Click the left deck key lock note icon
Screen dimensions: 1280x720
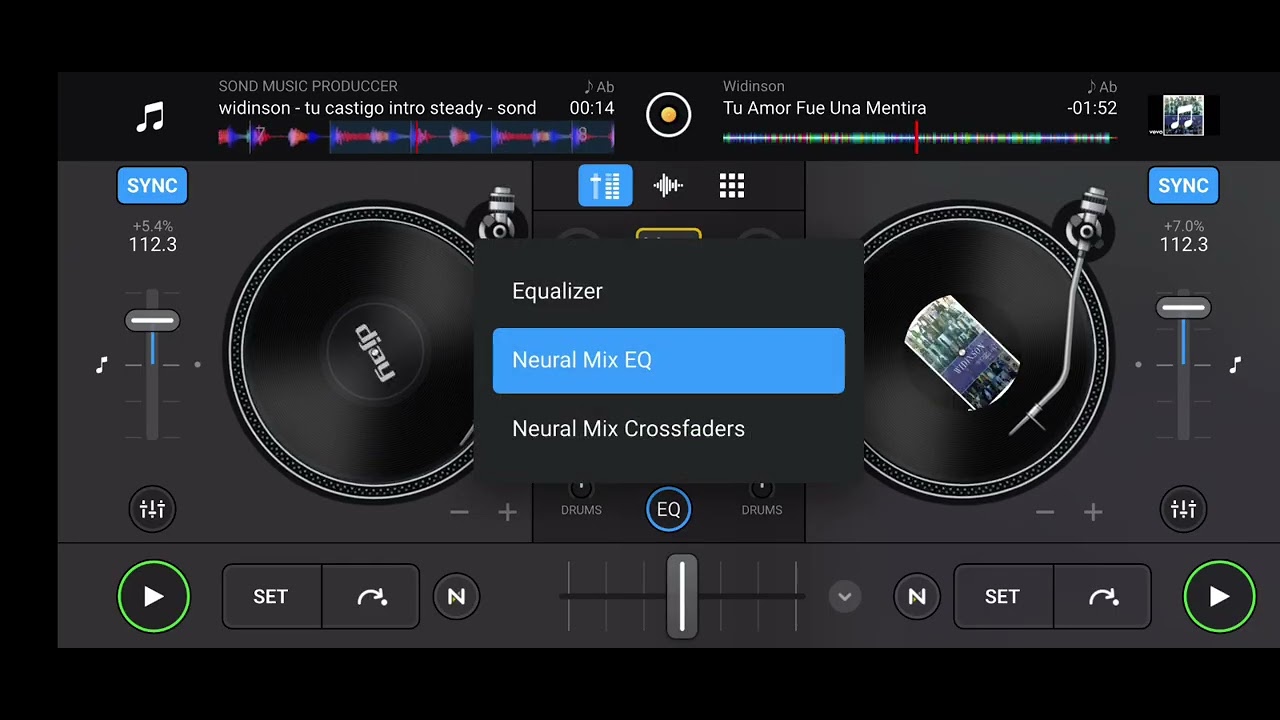(101, 366)
